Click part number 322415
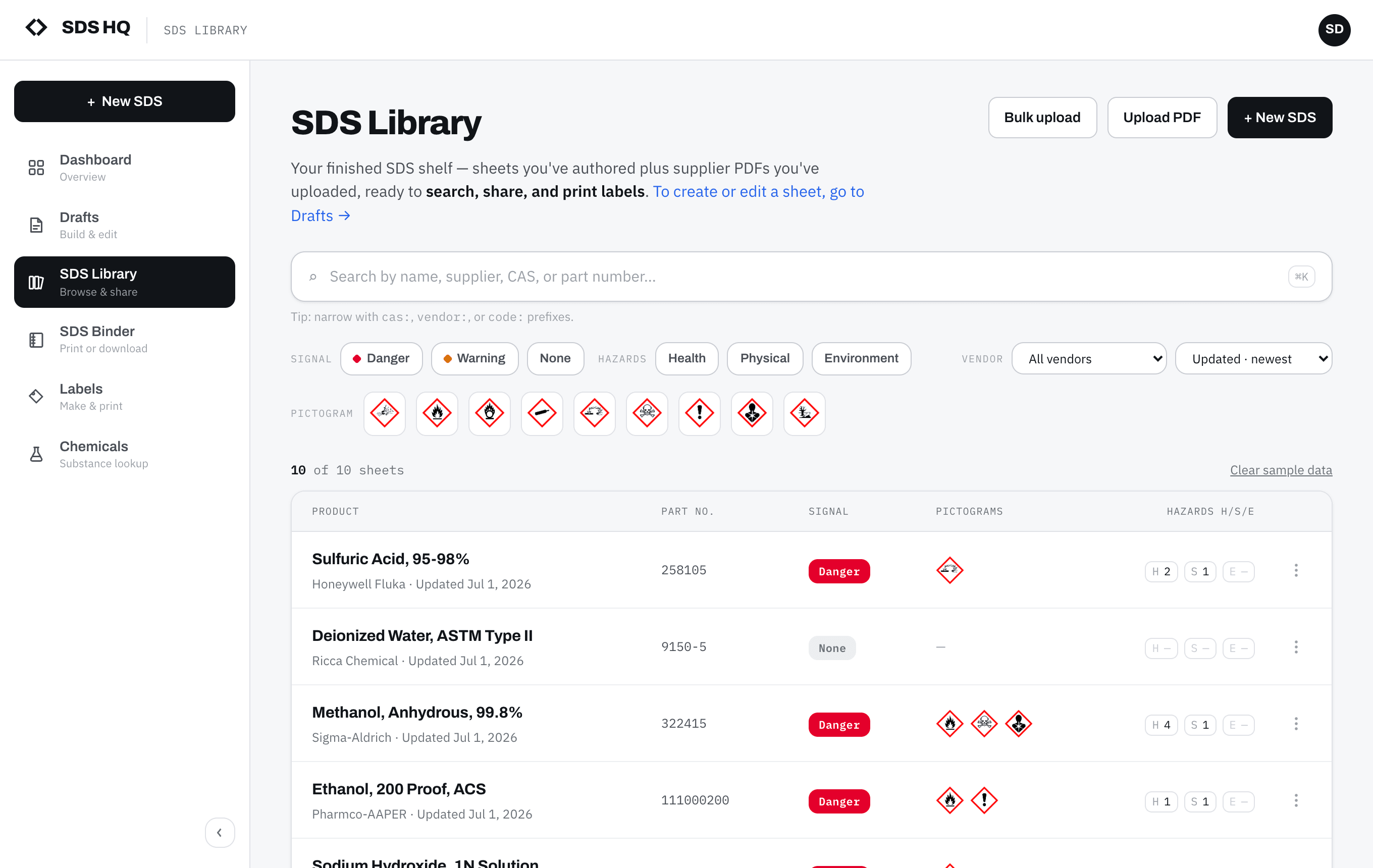 coord(683,724)
